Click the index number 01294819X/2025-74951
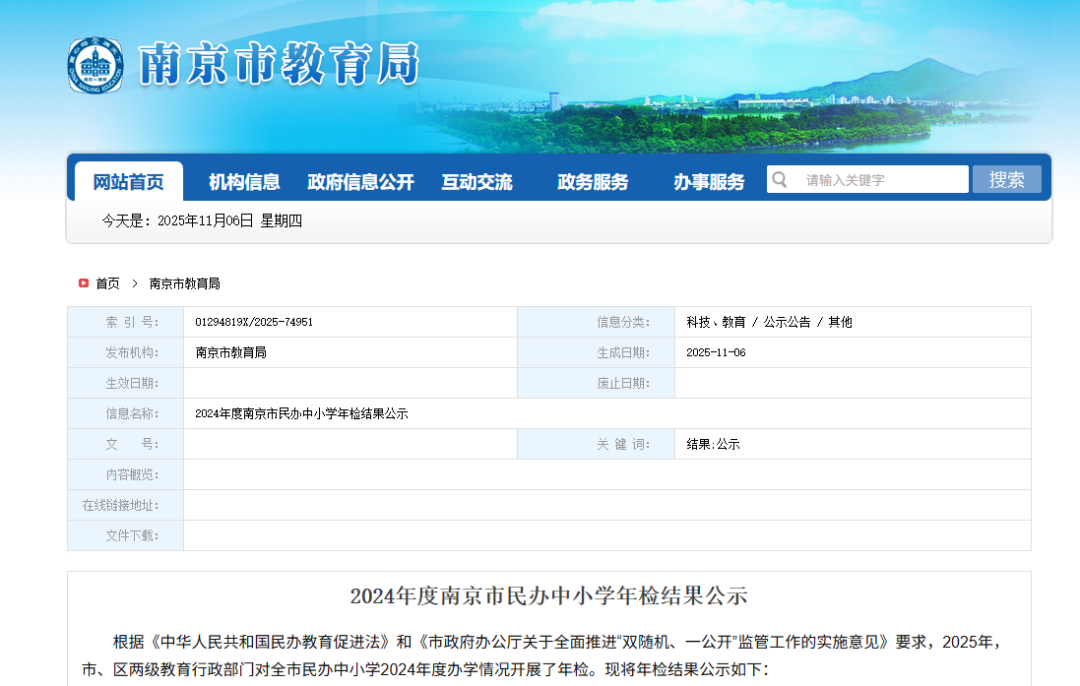The width and height of the screenshot is (1080, 686). pyautogui.click(x=254, y=322)
